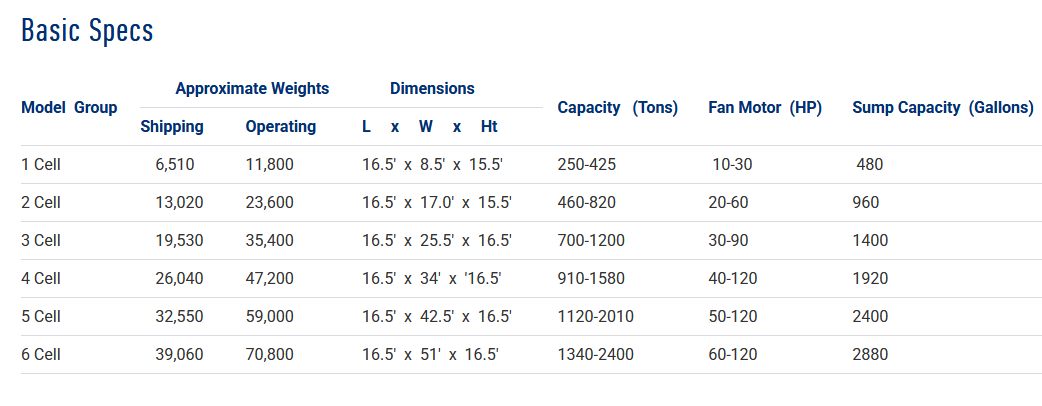Click the Basic Specs heading
Viewport: 1042px width, 406px height.
point(87,30)
